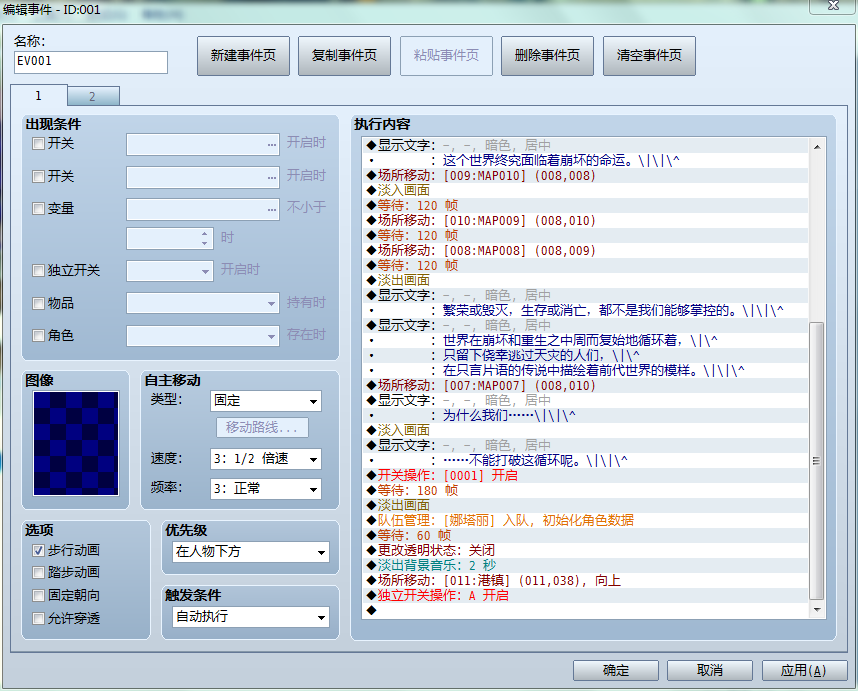Click the 新建事件页 button
858x691 pixels.
pyautogui.click(x=243, y=56)
